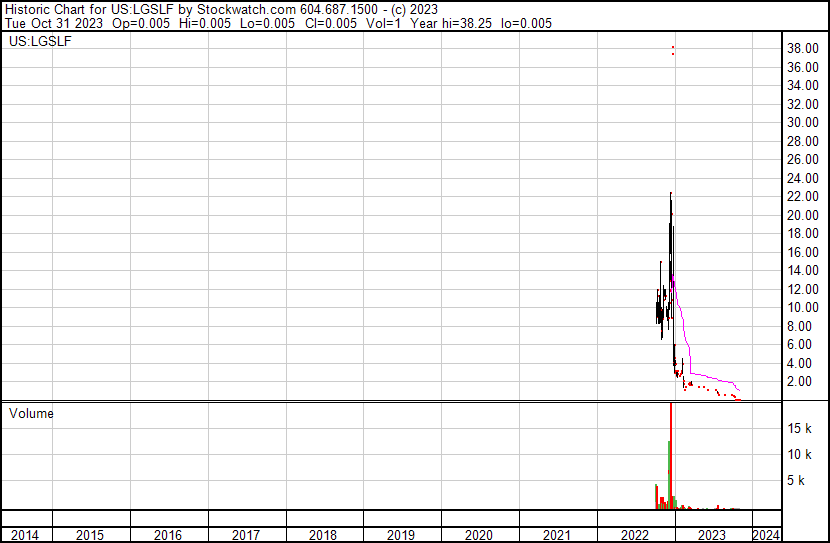The height and width of the screenshot is (543, 830).
Task: Click the 38.00 price axis label
Action: (x=804, y=48)
